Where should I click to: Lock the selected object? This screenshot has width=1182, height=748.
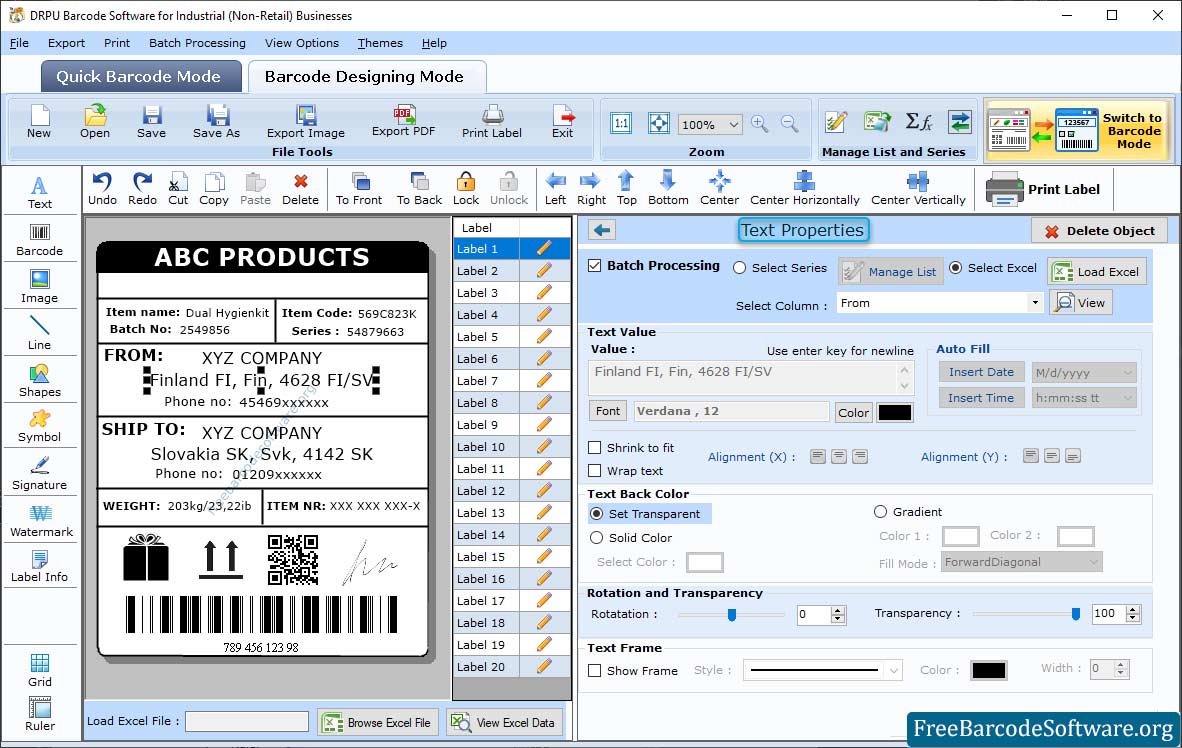point(466,189)
